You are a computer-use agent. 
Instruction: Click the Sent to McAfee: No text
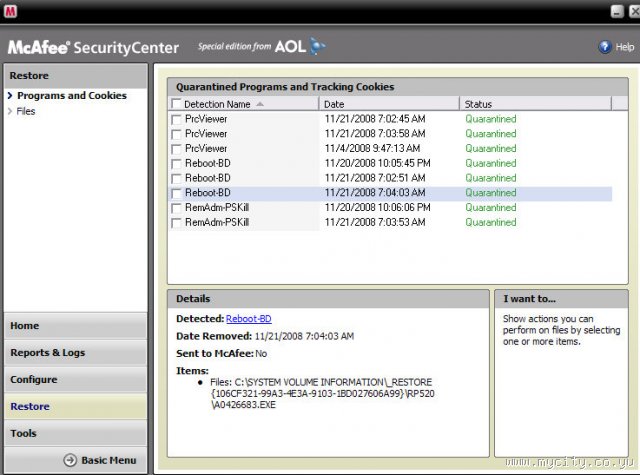222,354
